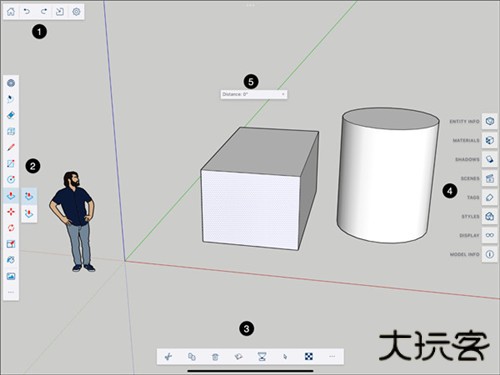Open the Scenes panel
The height and width of the screenshot is (375, 500).
point(490,178)
